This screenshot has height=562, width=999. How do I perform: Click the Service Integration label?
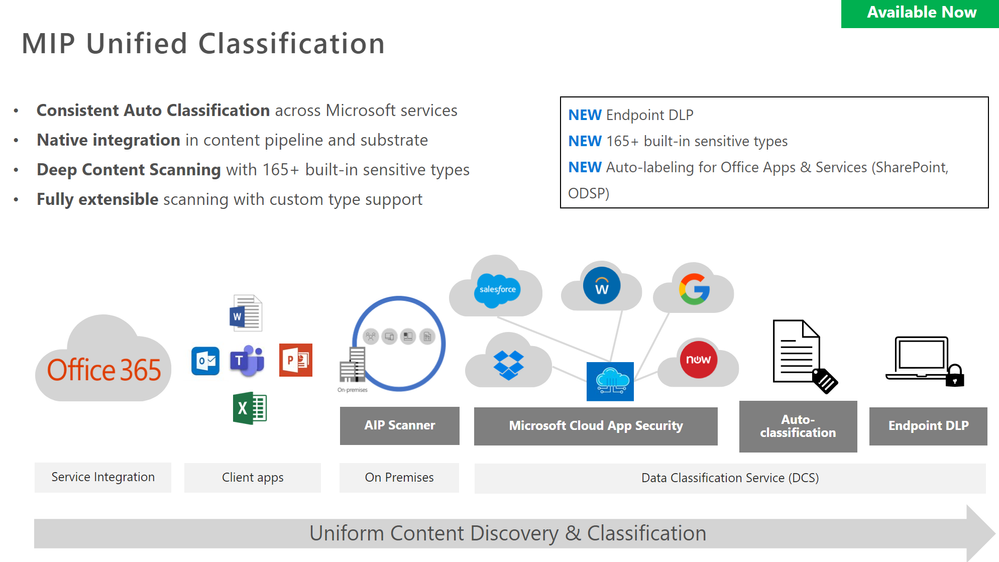pos(103,477)
